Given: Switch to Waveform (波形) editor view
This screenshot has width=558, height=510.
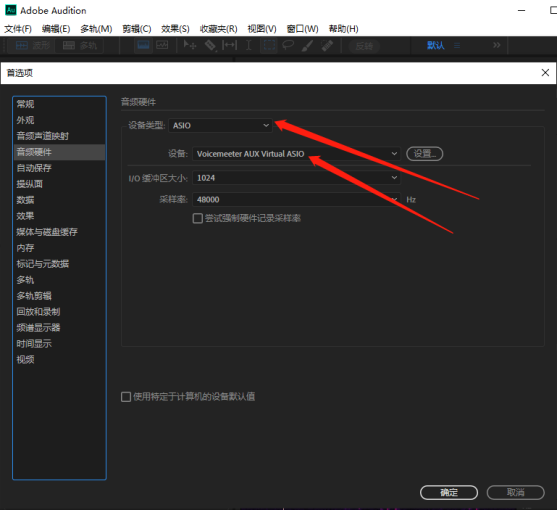Looking at the screenshot, I should [32, 46].
